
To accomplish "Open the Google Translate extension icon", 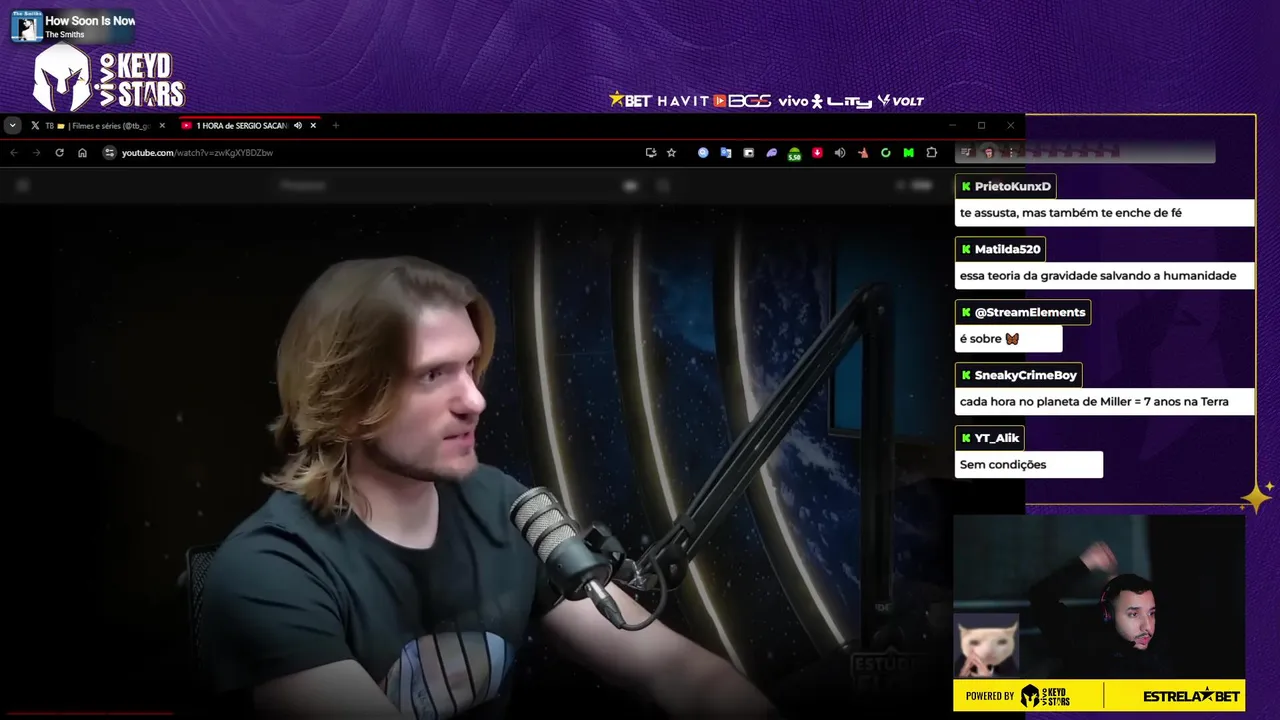I will pyautogui.click(x=726, y=153).
